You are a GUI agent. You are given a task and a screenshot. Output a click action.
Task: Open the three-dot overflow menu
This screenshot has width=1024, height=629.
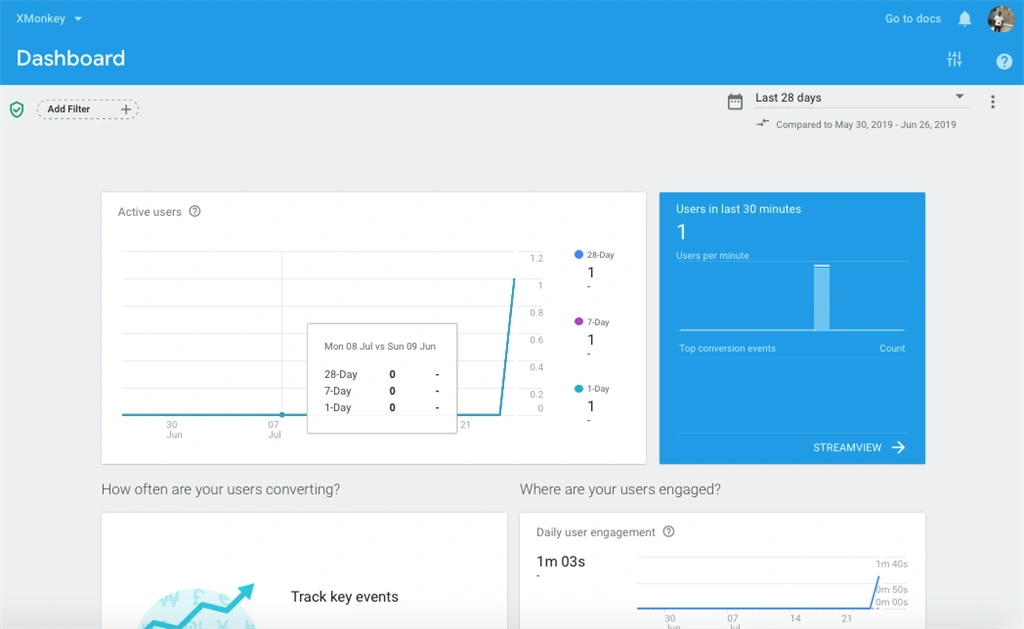coord(993,101)
